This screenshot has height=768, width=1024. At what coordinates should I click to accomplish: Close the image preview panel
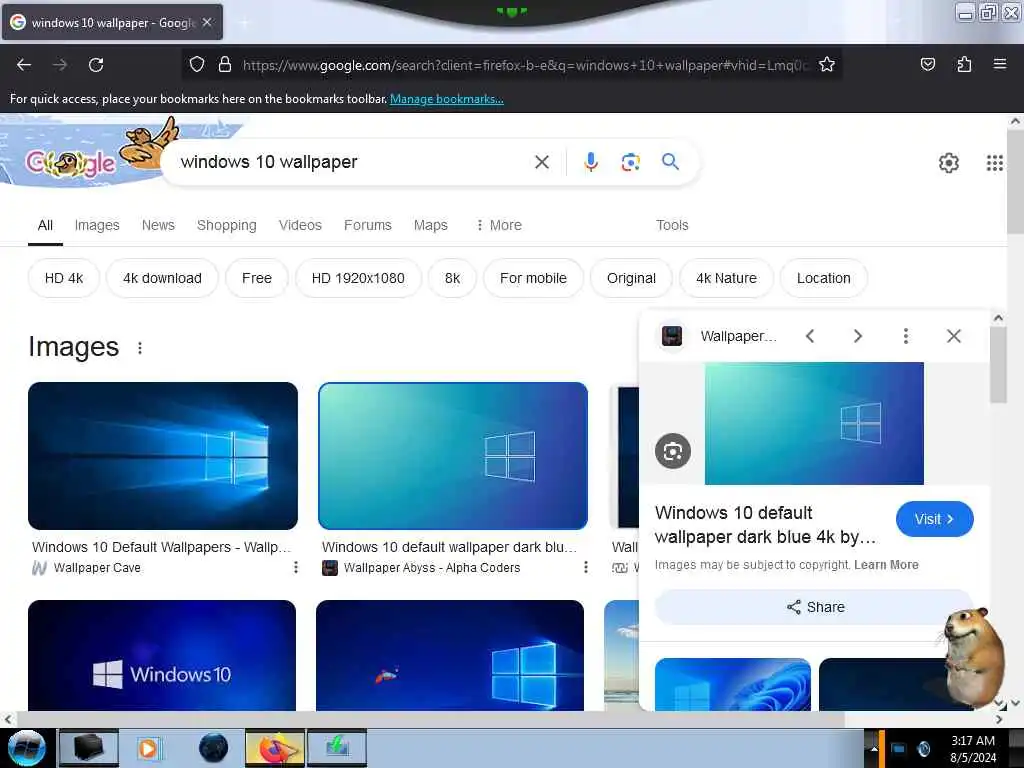pos(953,336)
